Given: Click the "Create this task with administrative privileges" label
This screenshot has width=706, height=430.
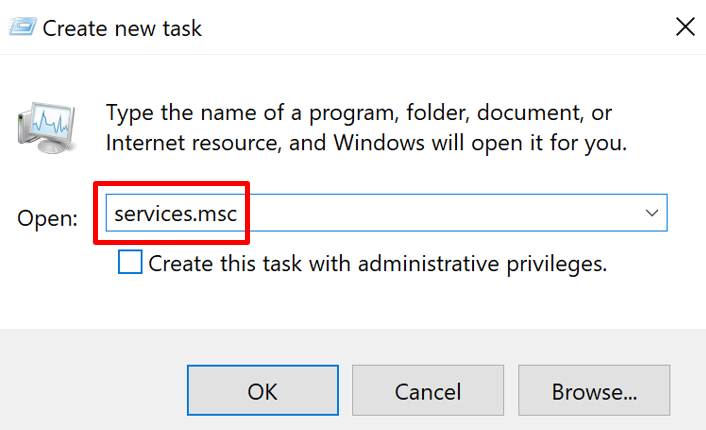Looking at the screenshot, I should (377, 264).
